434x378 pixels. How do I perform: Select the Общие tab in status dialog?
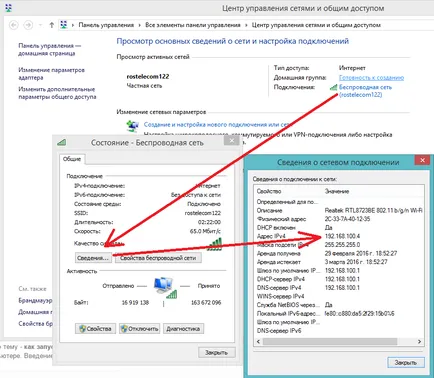72,159
